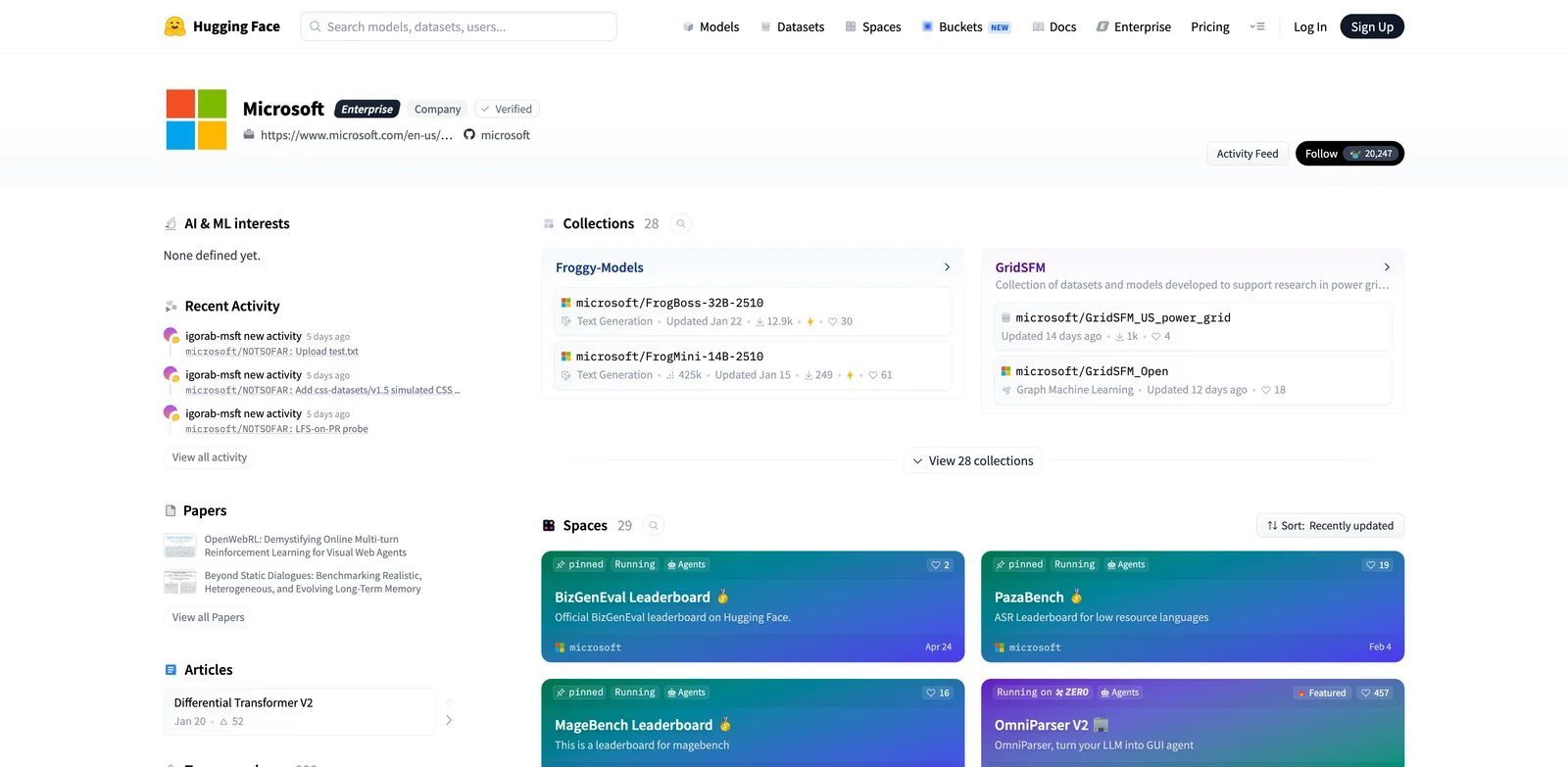Click View all activity button
Viewport: 1568px width, 767px height.
[210, 457]
